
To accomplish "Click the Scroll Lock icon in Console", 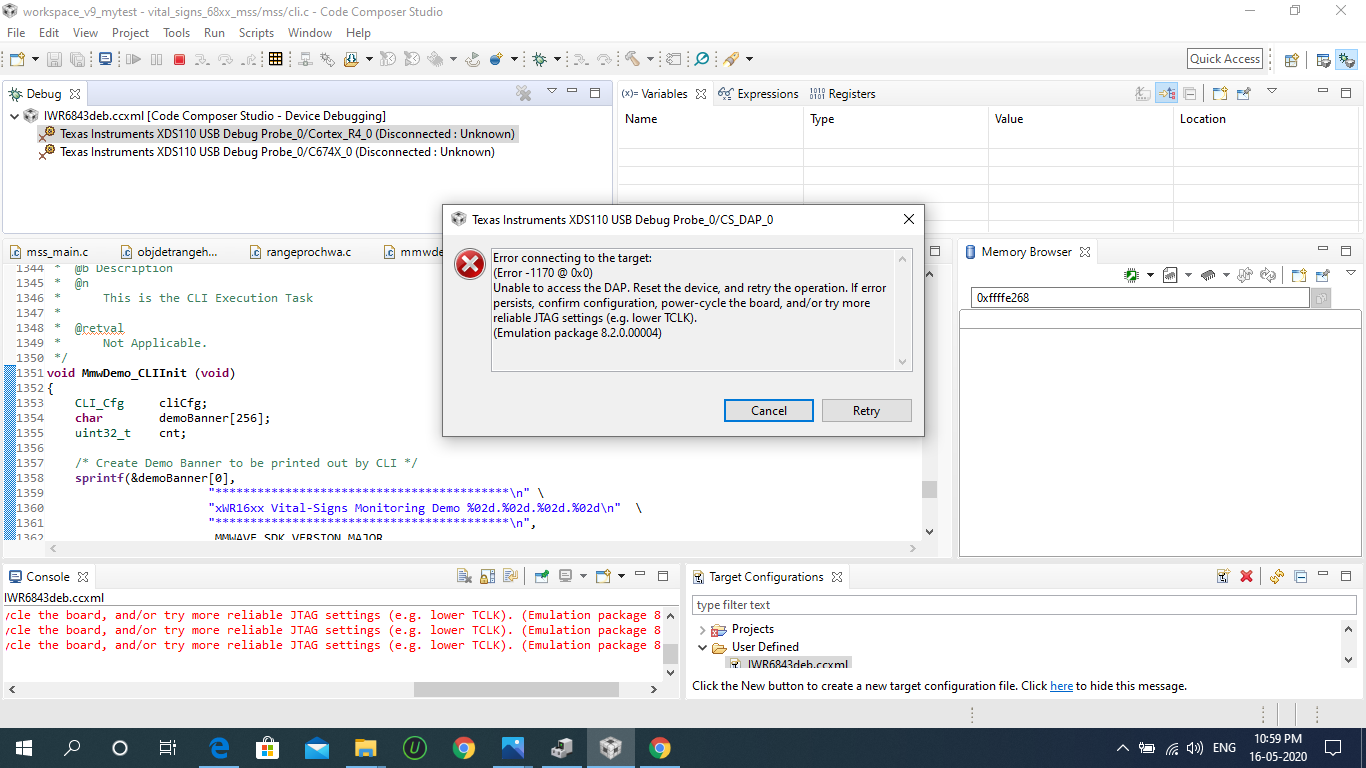I will pyautogui.click(x=487, y=576).
